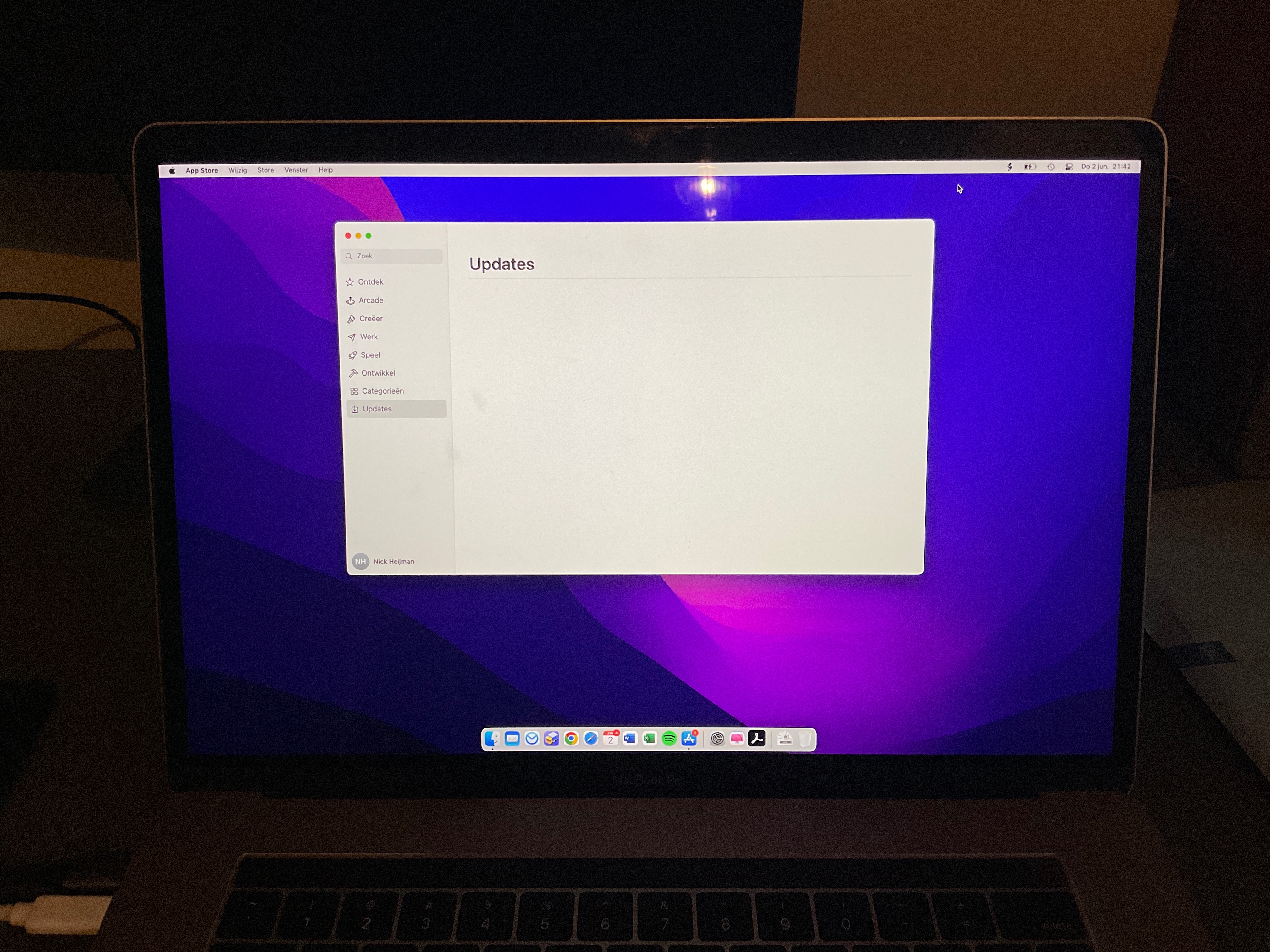Show battery status dropdown

[x=1030, y=167]
